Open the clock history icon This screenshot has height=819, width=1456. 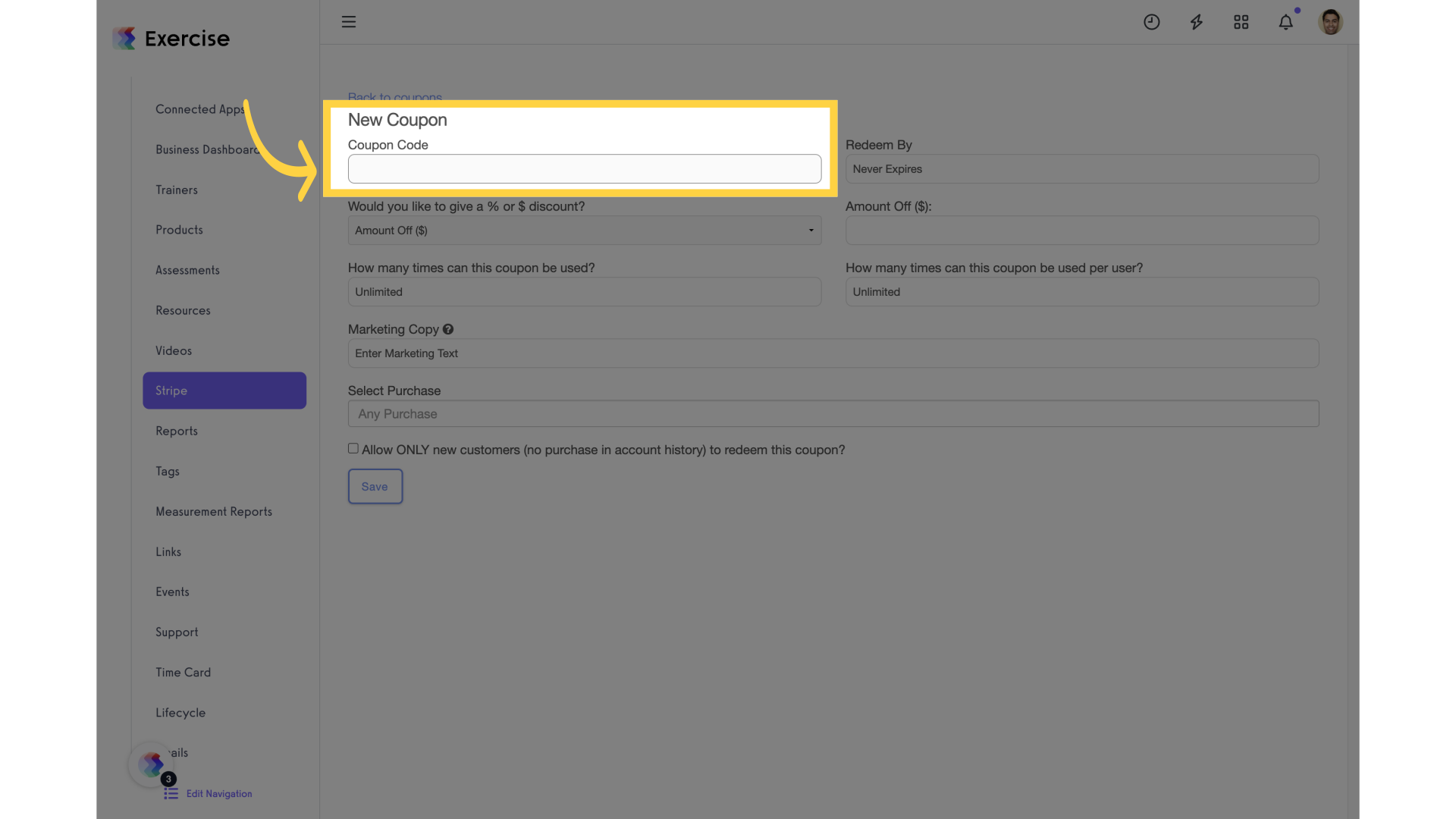[x=1151, y=22]
